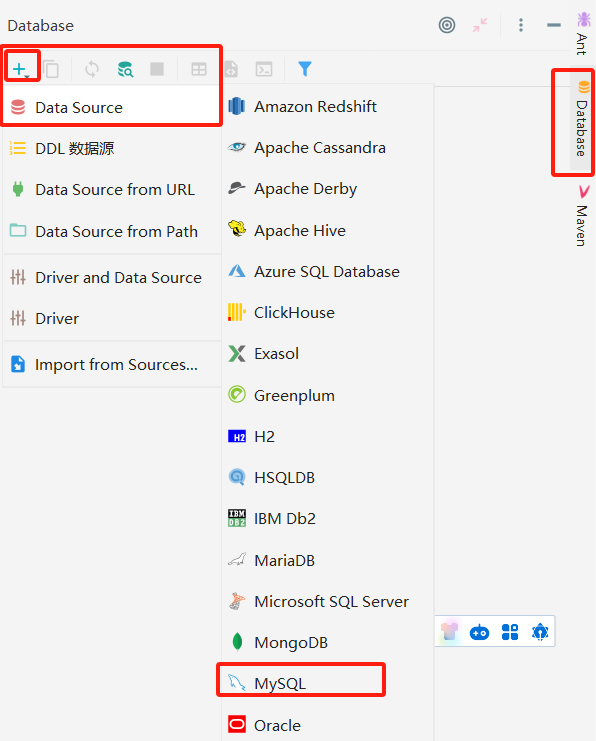Click the target Select Opened File icon
The height and width of the screenshot is (741, 596).
click(447, 25)
